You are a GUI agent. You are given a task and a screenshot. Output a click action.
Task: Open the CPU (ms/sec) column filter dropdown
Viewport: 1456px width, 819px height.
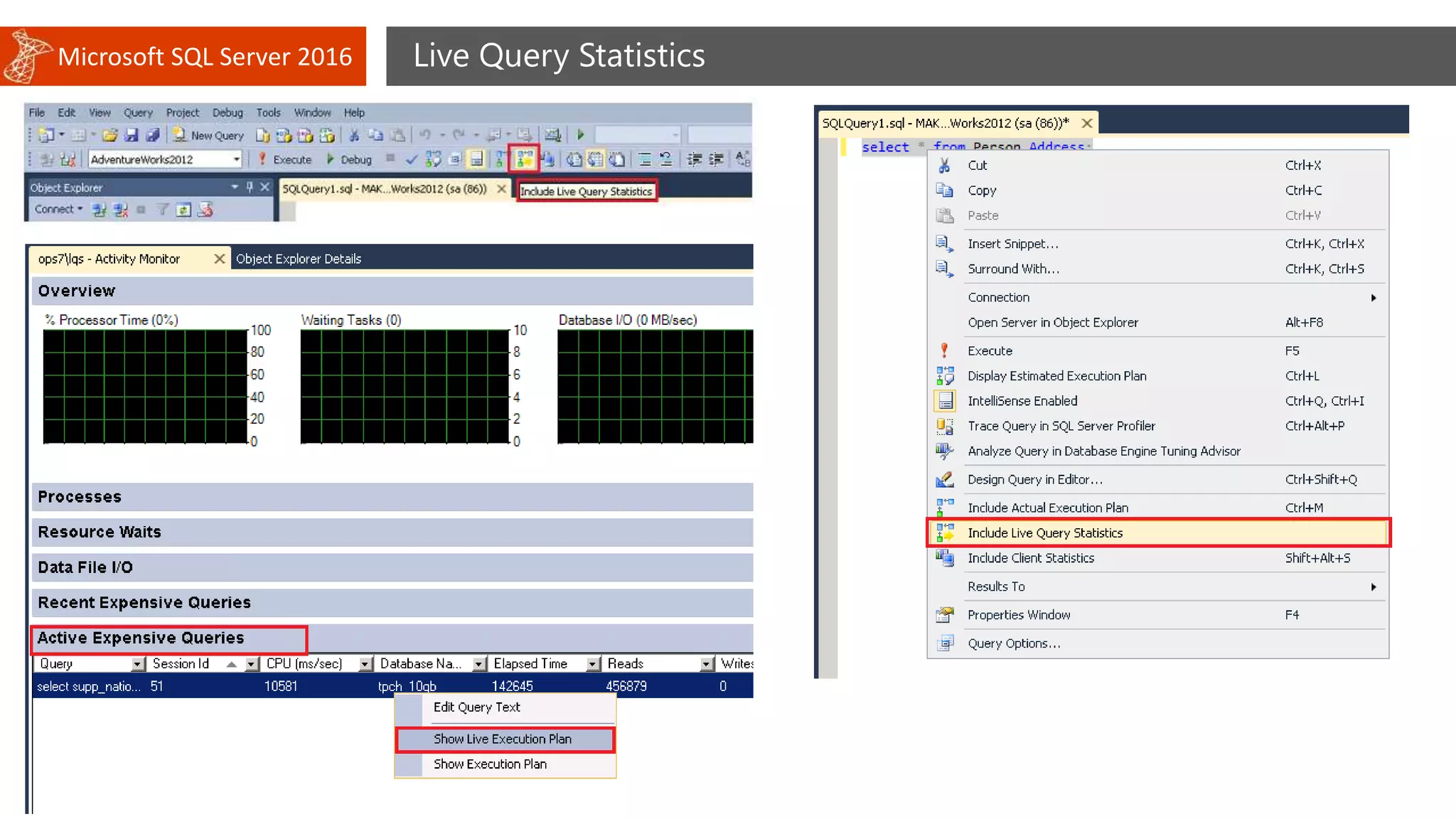coord(365,664)
